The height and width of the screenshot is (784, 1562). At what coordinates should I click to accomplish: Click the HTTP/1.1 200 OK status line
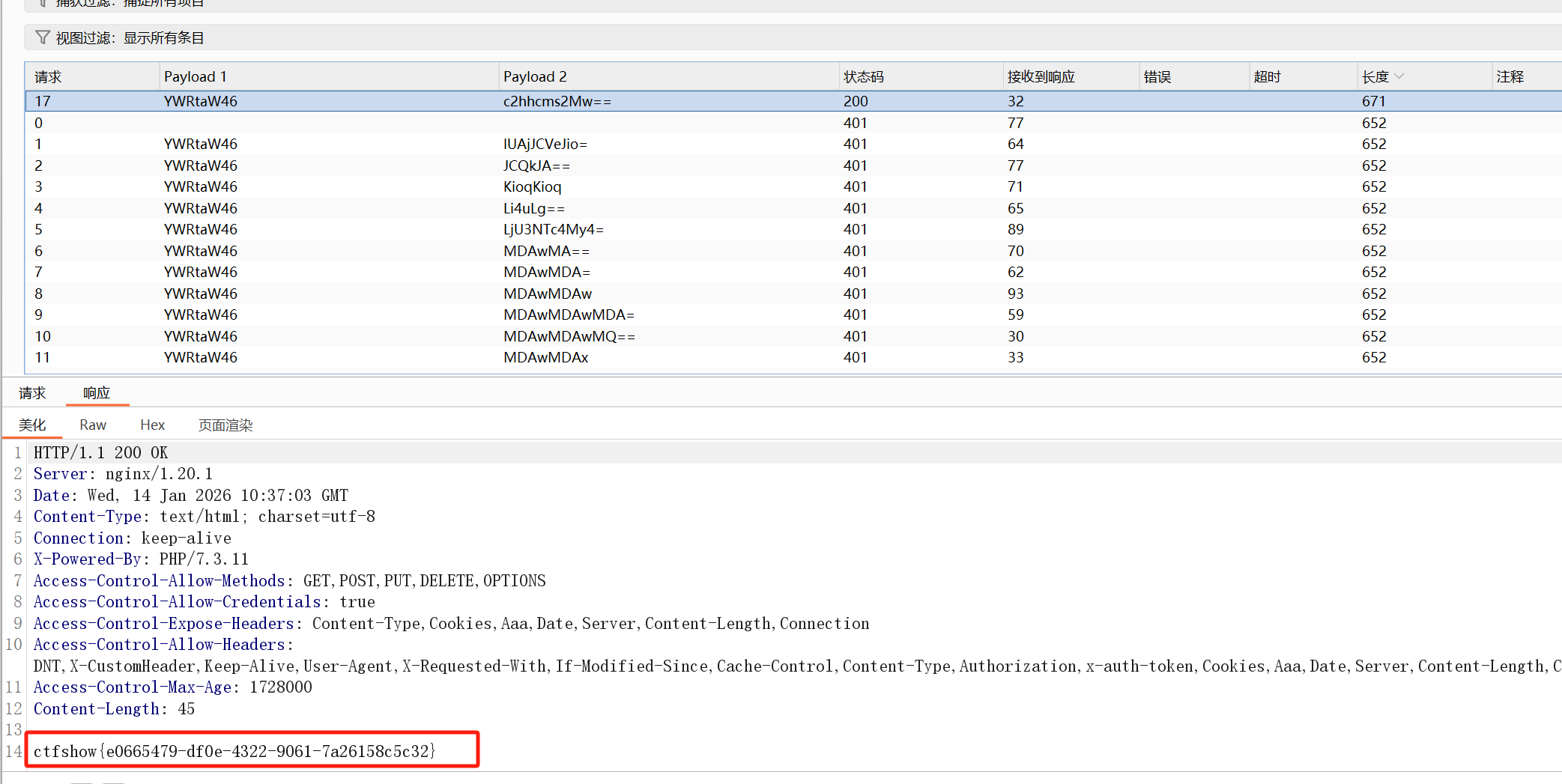click(101, 452)
